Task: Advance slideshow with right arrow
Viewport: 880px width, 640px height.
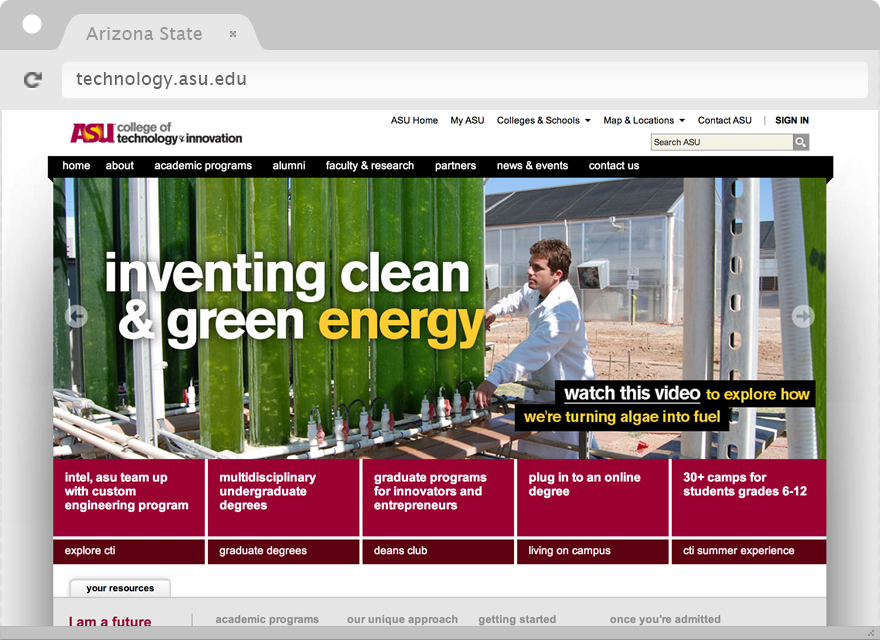Action: pos(803,316)
